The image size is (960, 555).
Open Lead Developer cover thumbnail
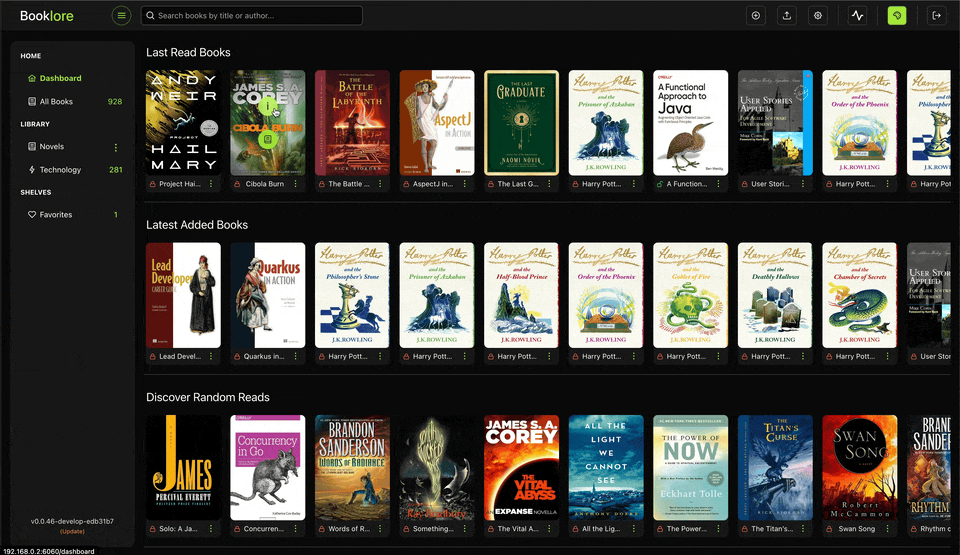[183, 295]
